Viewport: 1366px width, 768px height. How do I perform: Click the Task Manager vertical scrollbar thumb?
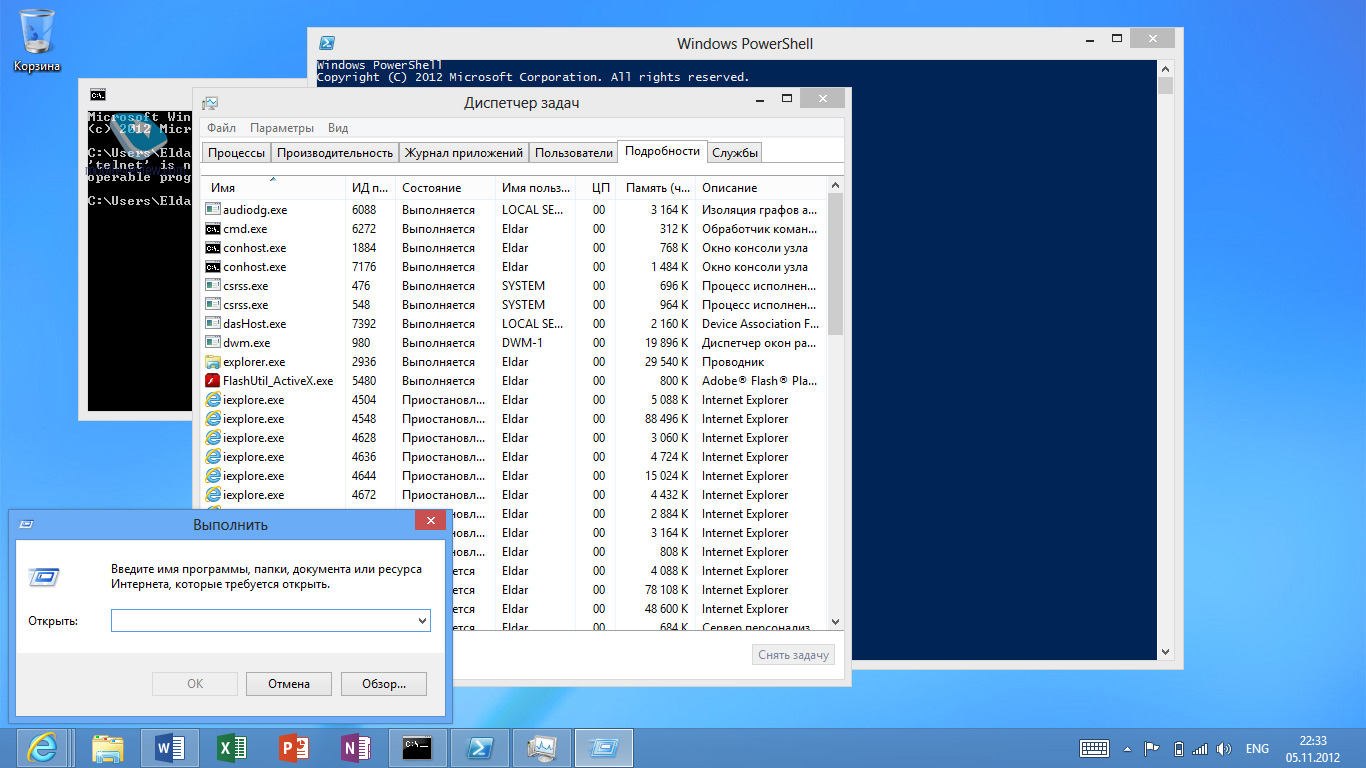point(835,263)
